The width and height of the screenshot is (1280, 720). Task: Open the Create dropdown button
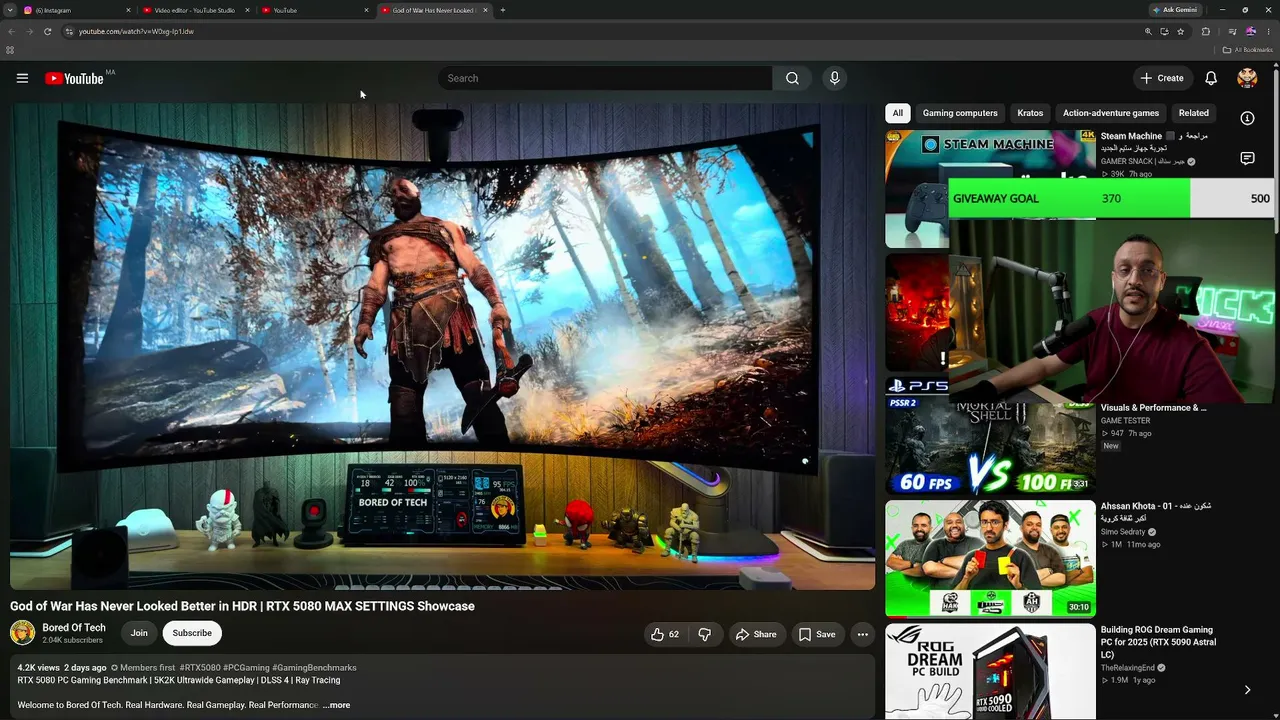(x=1162, y=78)
